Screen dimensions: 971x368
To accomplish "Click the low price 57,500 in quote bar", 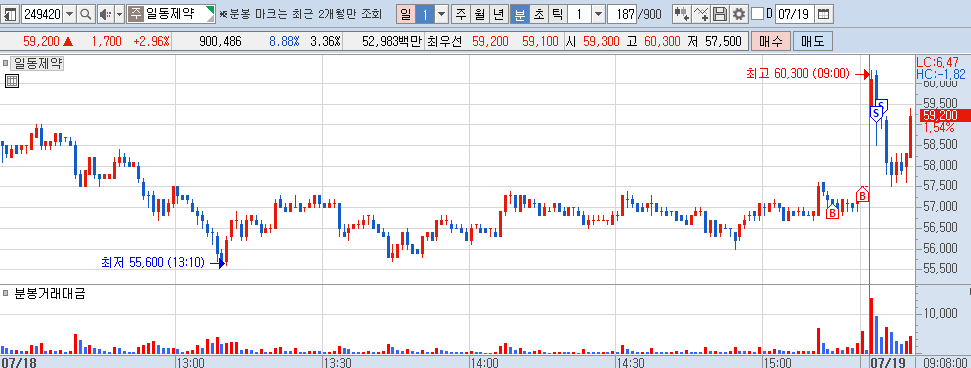I will point(723,42).
